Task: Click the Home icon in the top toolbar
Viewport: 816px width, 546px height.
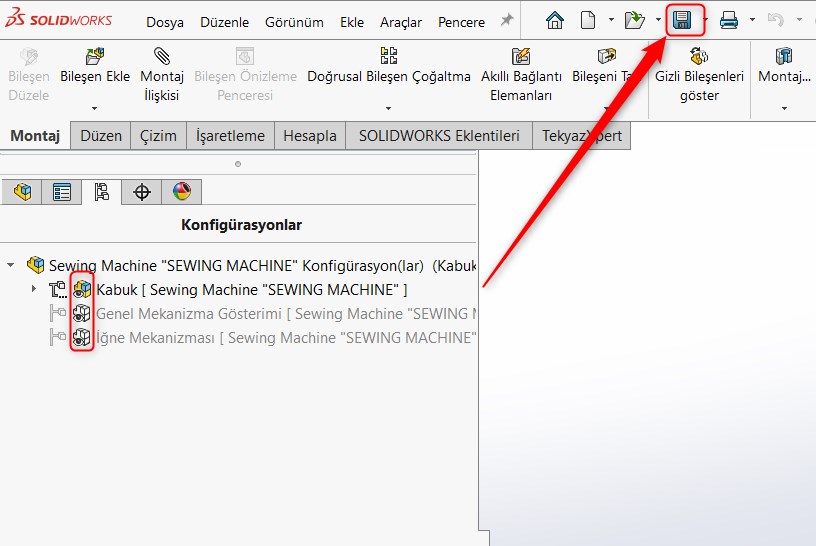Action: [x=554, y=20]
